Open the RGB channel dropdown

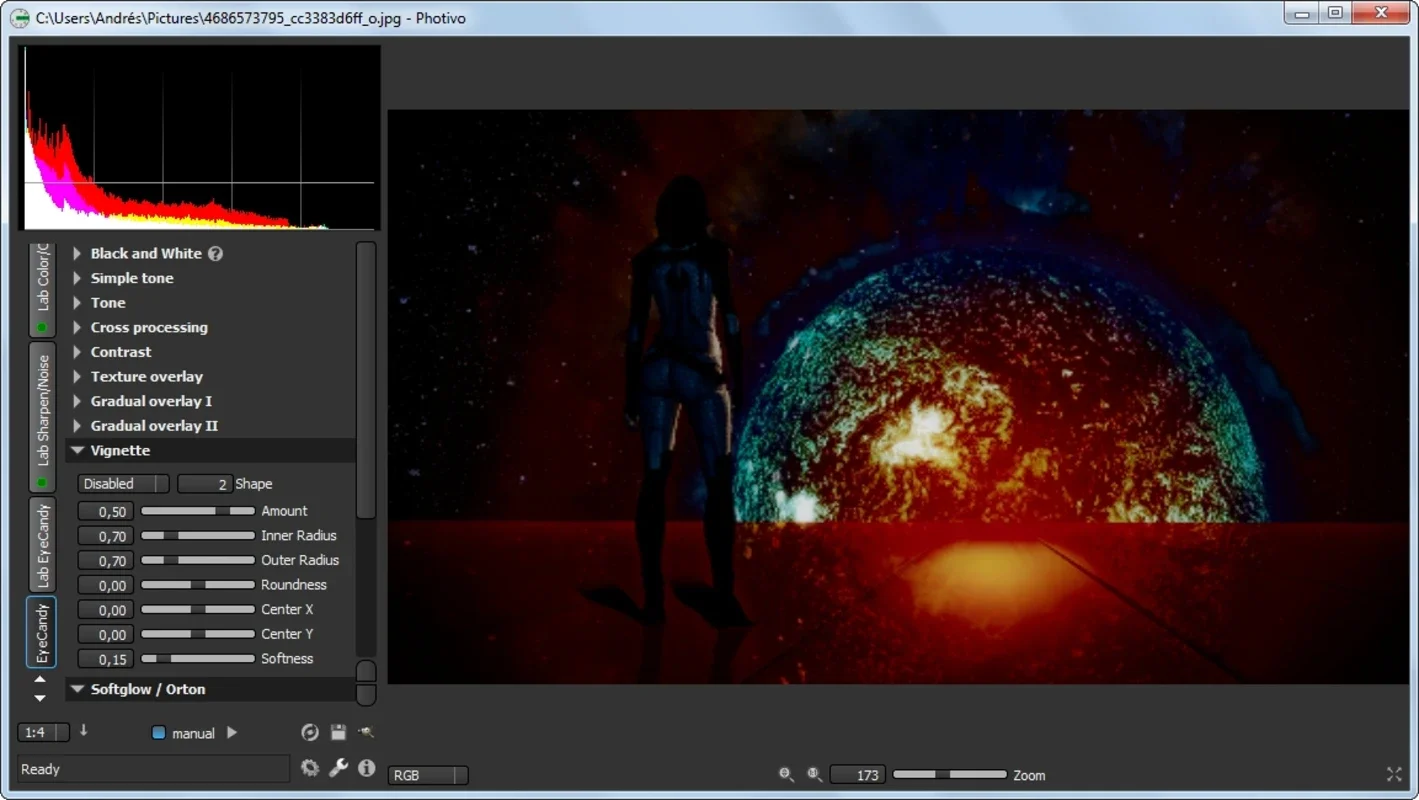click(428, 775)
